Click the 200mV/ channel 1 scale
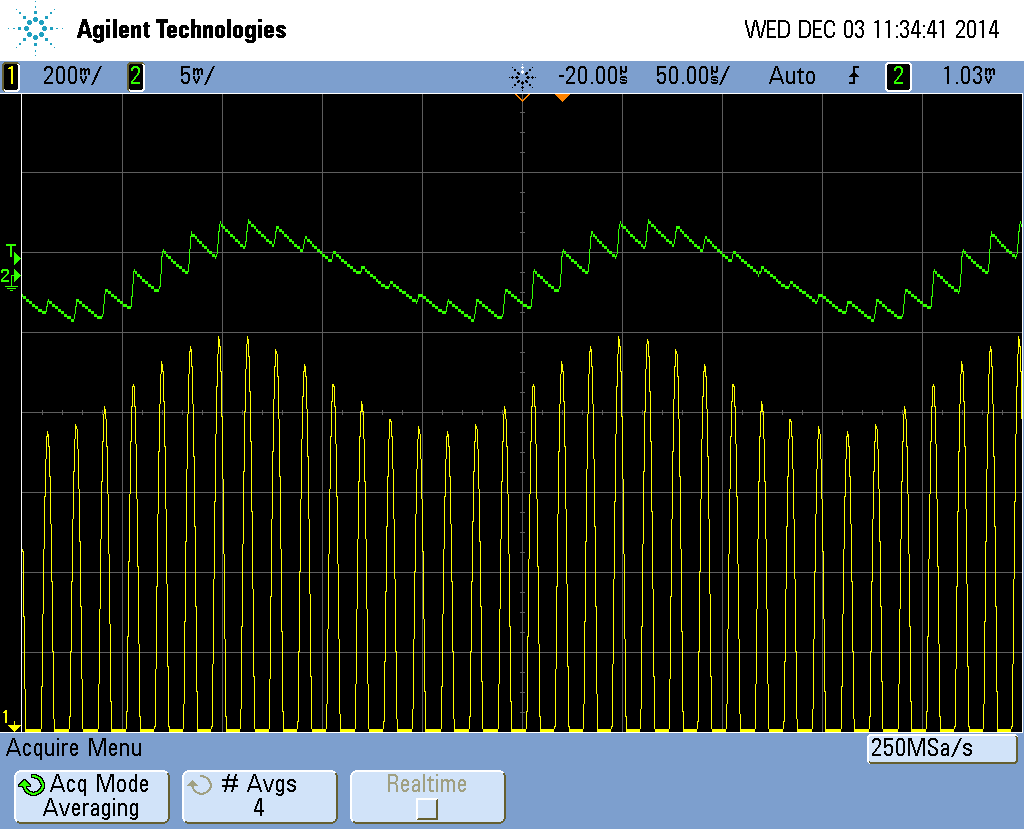This screenshot has width=1024, height=829. click(x=70, y=76)
